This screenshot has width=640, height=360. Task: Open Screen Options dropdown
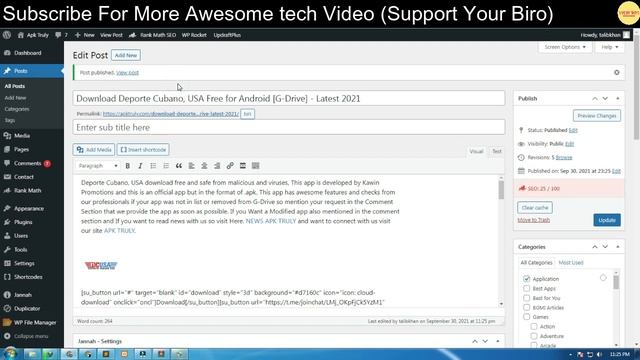tap(565, 47)
